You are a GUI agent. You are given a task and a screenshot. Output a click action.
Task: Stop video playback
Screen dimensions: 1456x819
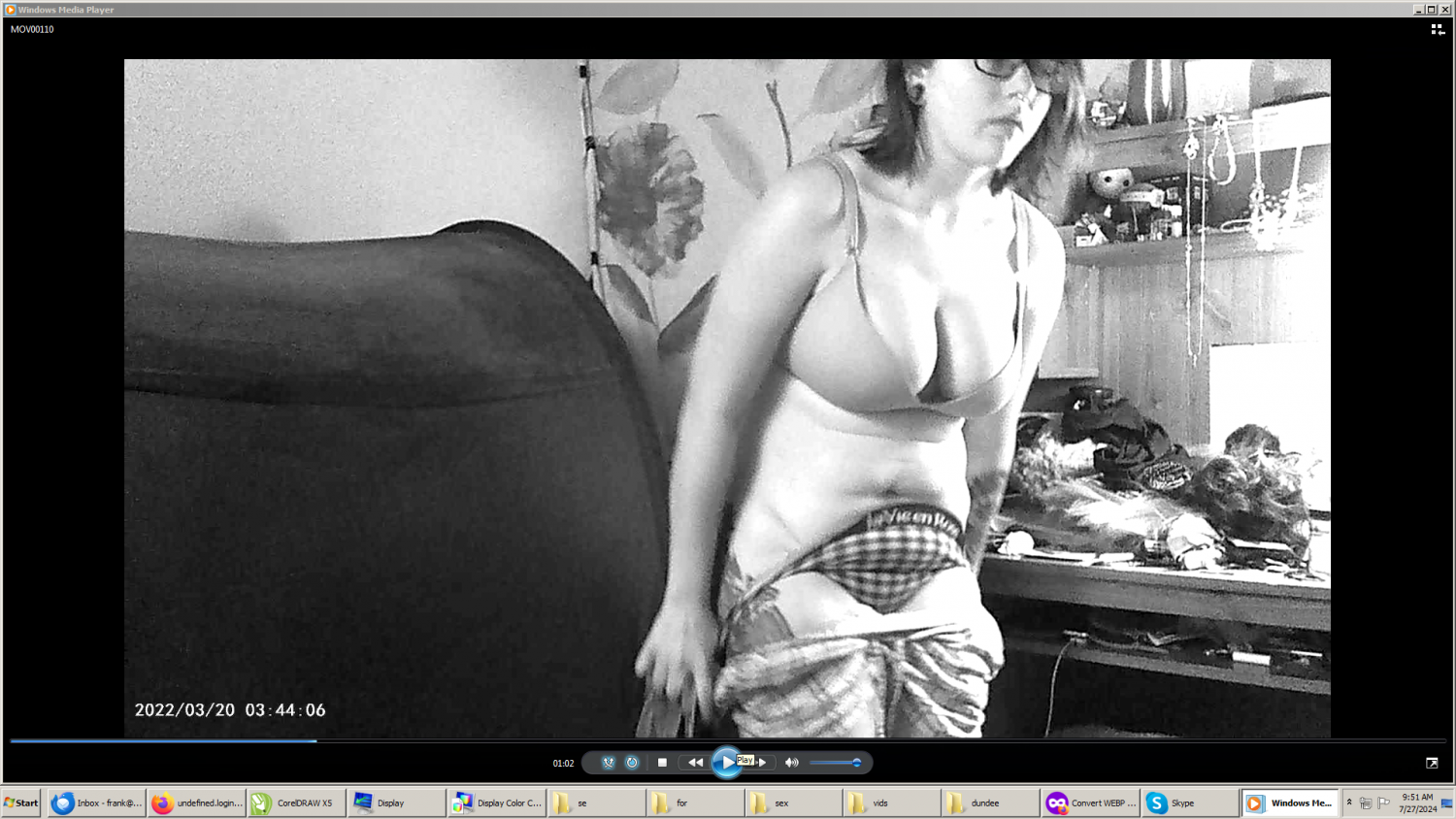click(x=662, y=763)
